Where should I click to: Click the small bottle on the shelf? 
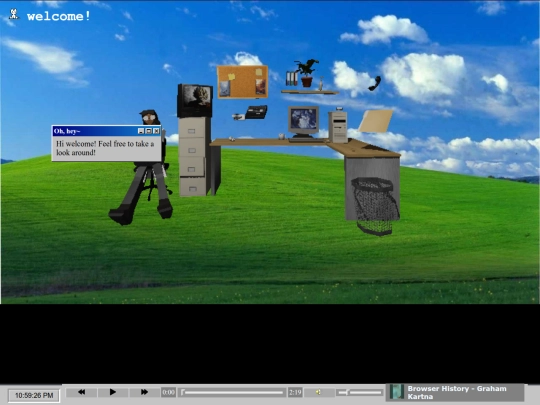321,84
